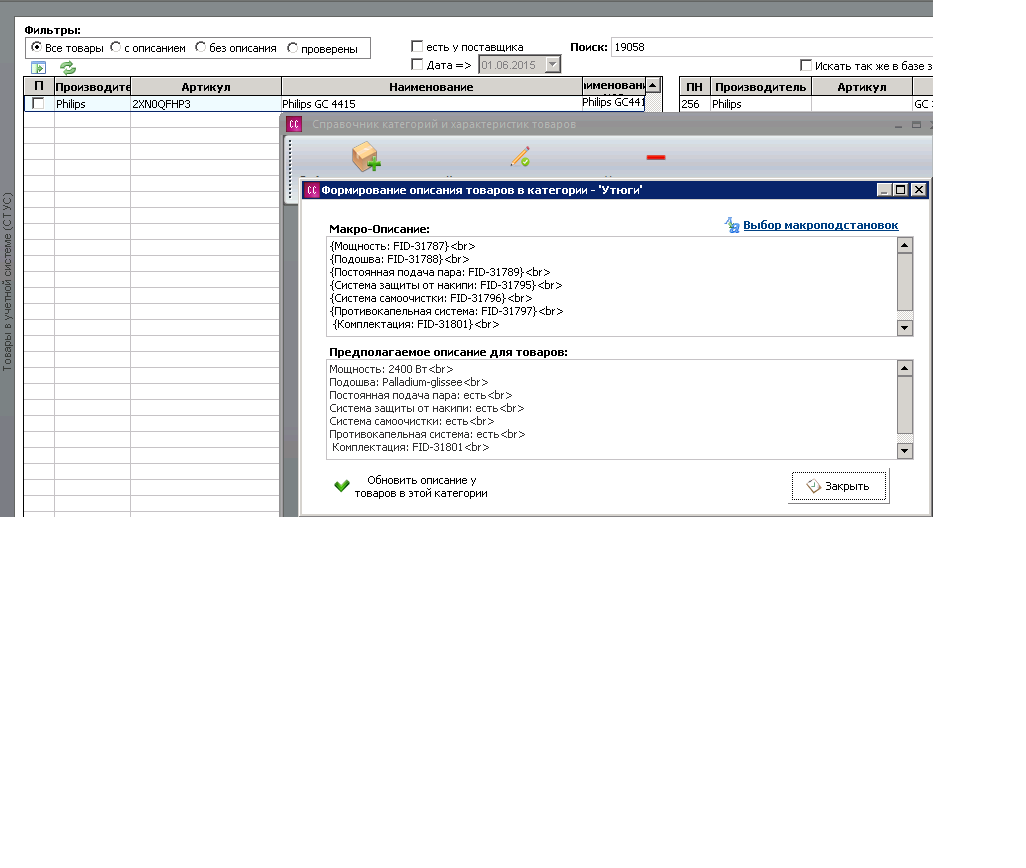
Task: Click the Макро-Описание scrollbar thumb
Action: click(x=905, y=282)
